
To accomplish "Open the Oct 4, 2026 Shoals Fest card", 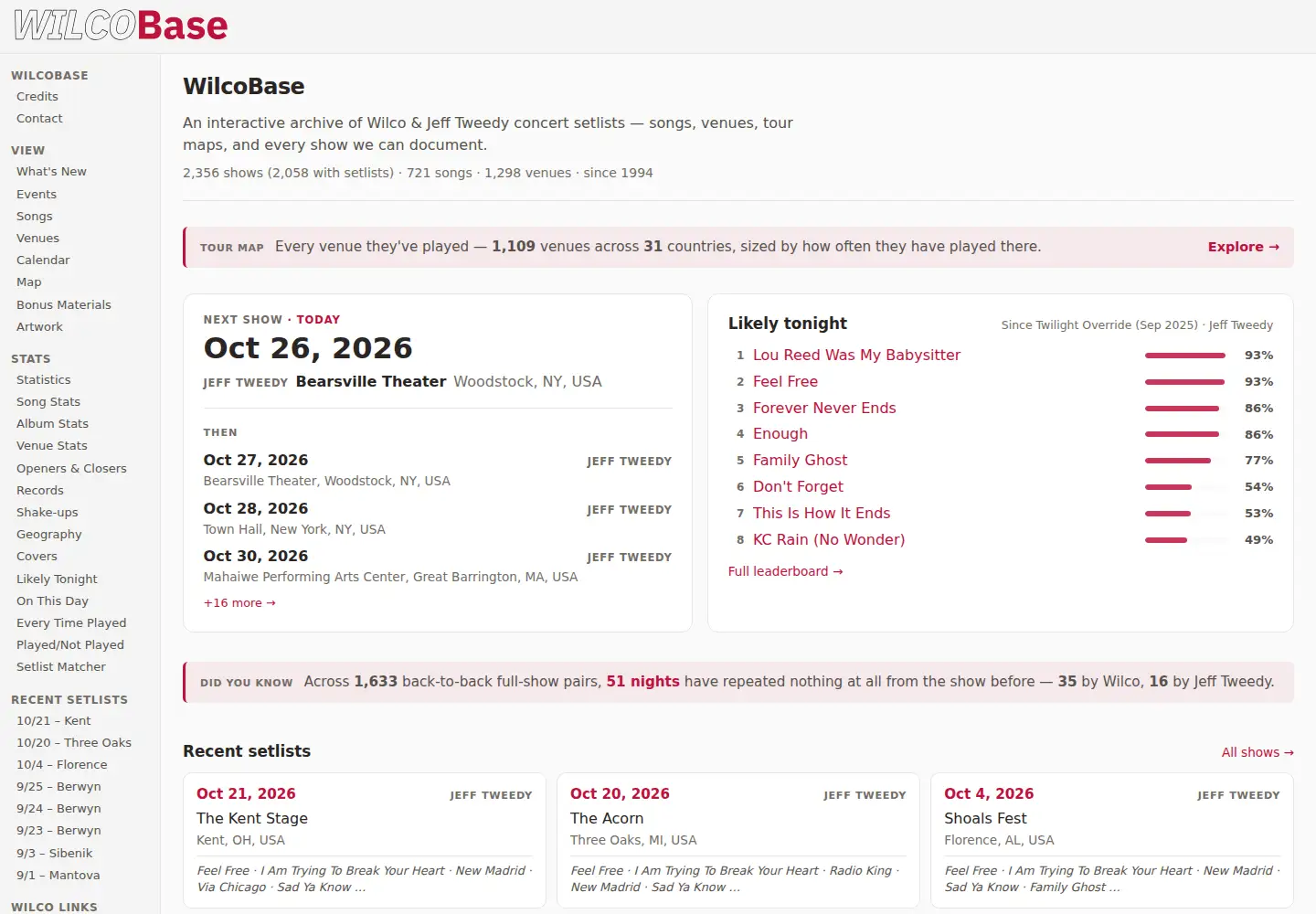I will coord(1112,841).
